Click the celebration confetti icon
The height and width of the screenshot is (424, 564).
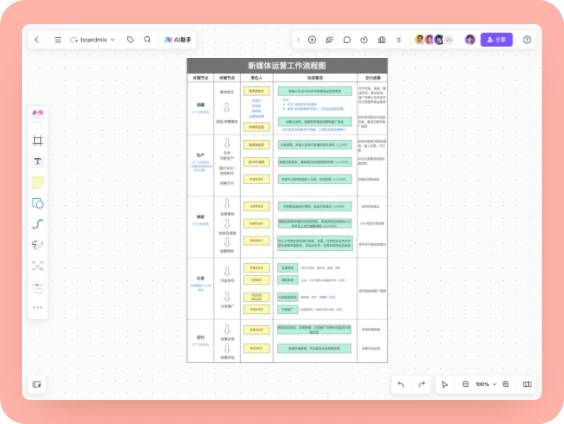click(x=329, y=40)
